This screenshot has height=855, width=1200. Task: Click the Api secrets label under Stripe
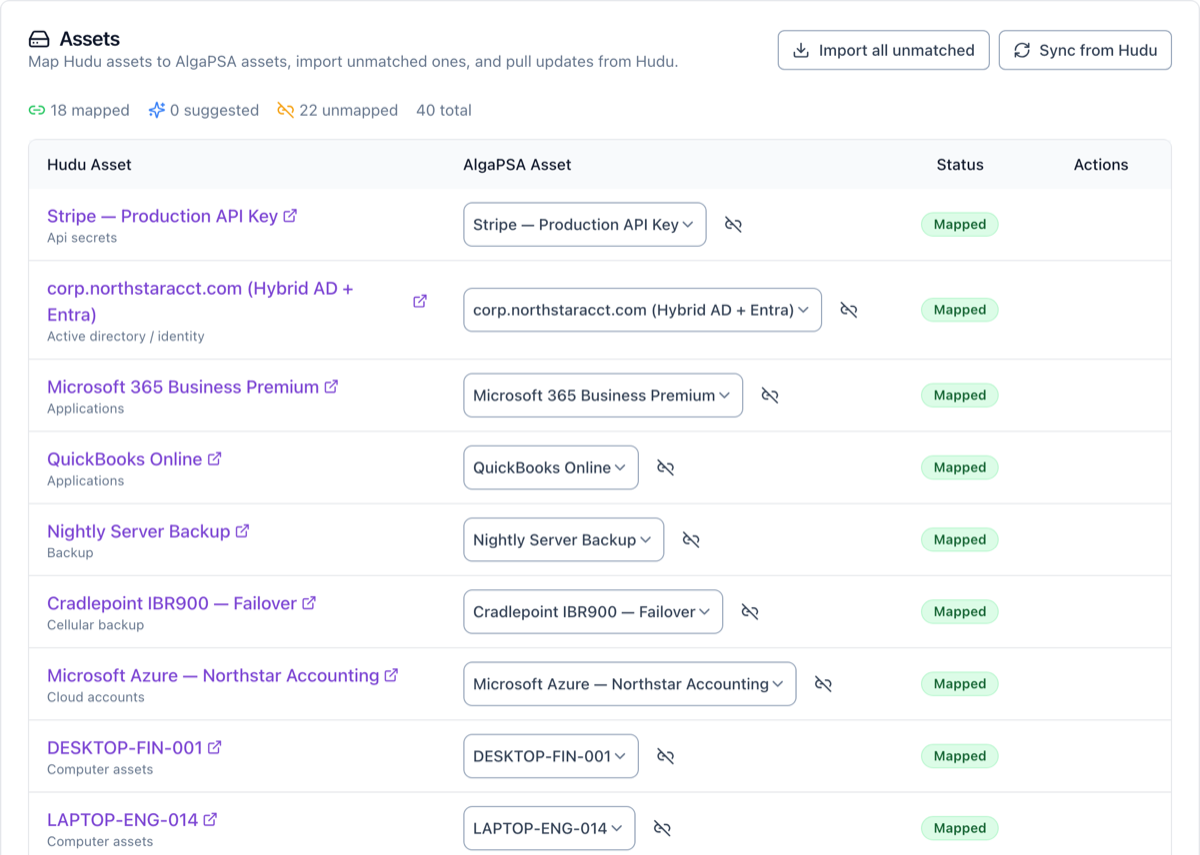pos(82,238)
